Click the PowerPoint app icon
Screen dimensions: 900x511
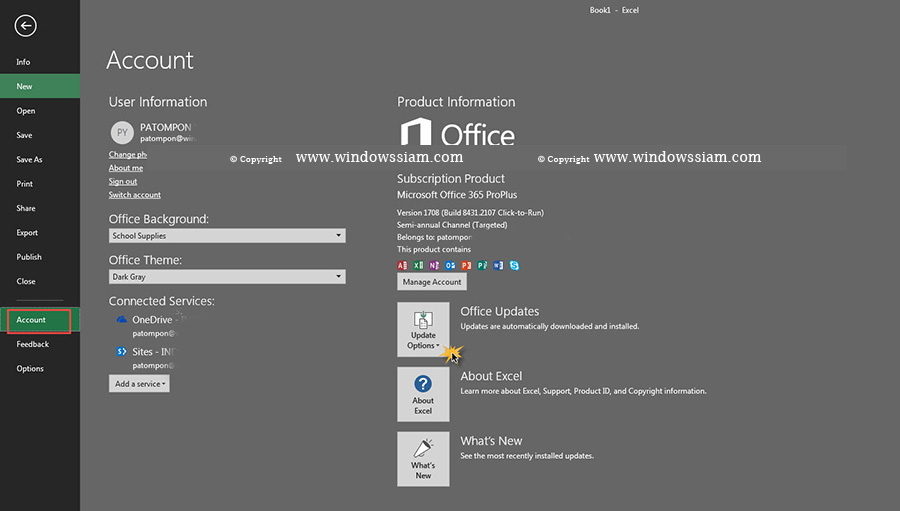[x=466, y=265]
